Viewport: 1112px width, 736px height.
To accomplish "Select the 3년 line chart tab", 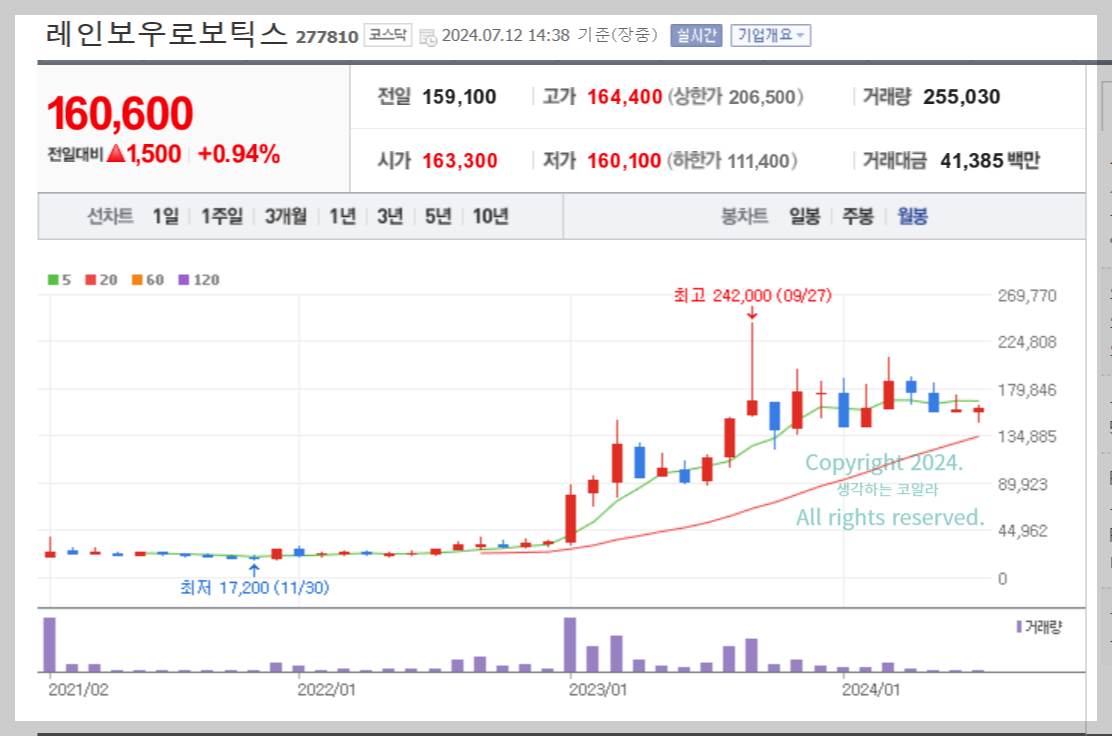I will 390,216.
